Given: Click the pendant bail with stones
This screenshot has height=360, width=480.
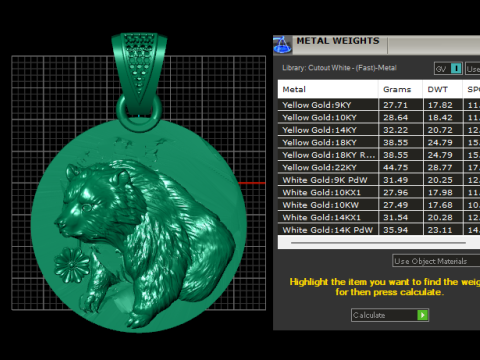Looking at the screenshot, I should 139,72.
